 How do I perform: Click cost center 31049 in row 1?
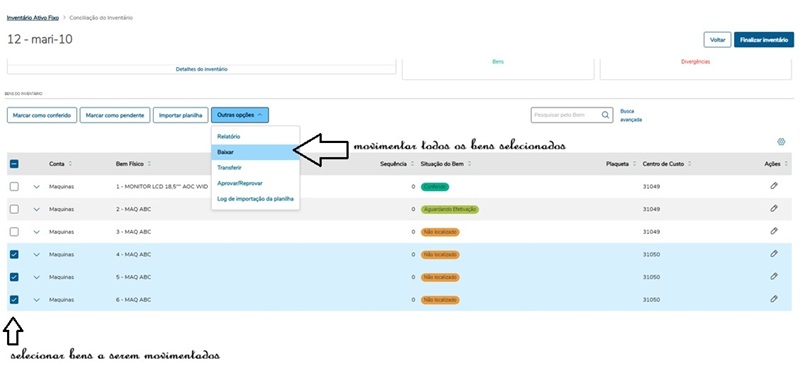pyautogui.click(x=651, y=187)
